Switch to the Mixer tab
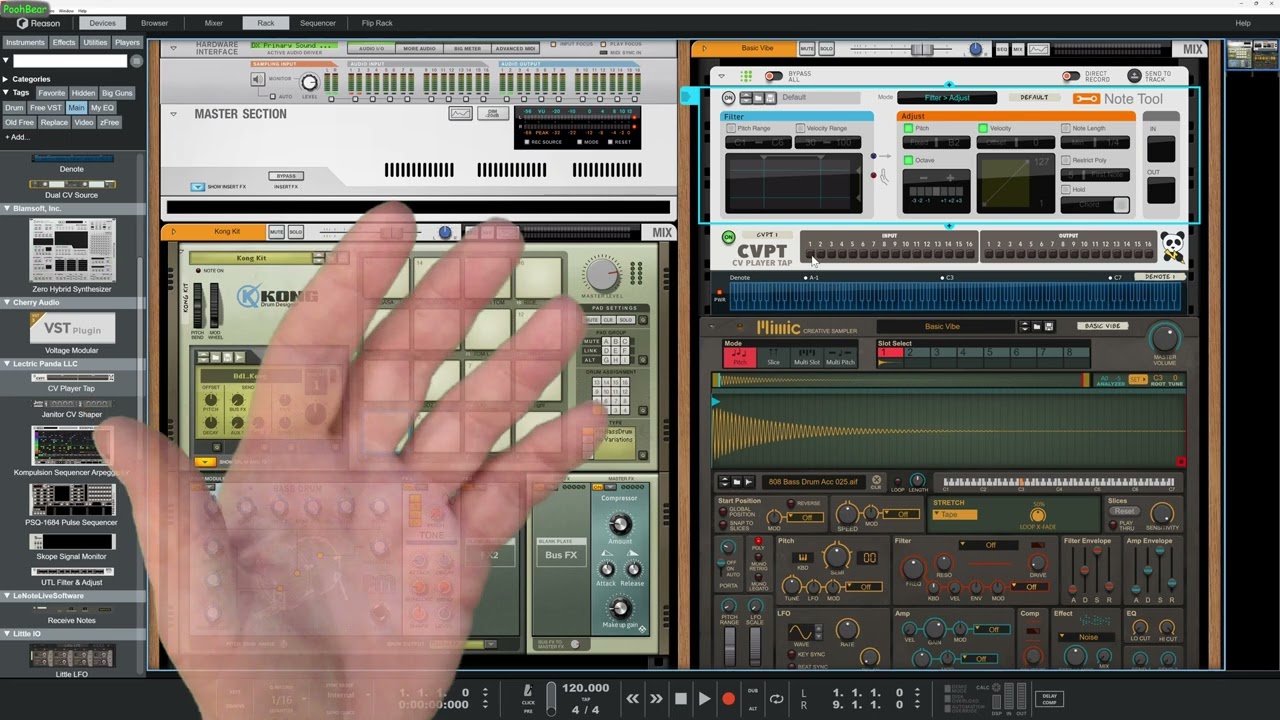The height and width of the screenshot is (720, 1280). pyautogui.click(x=214, y=23)
